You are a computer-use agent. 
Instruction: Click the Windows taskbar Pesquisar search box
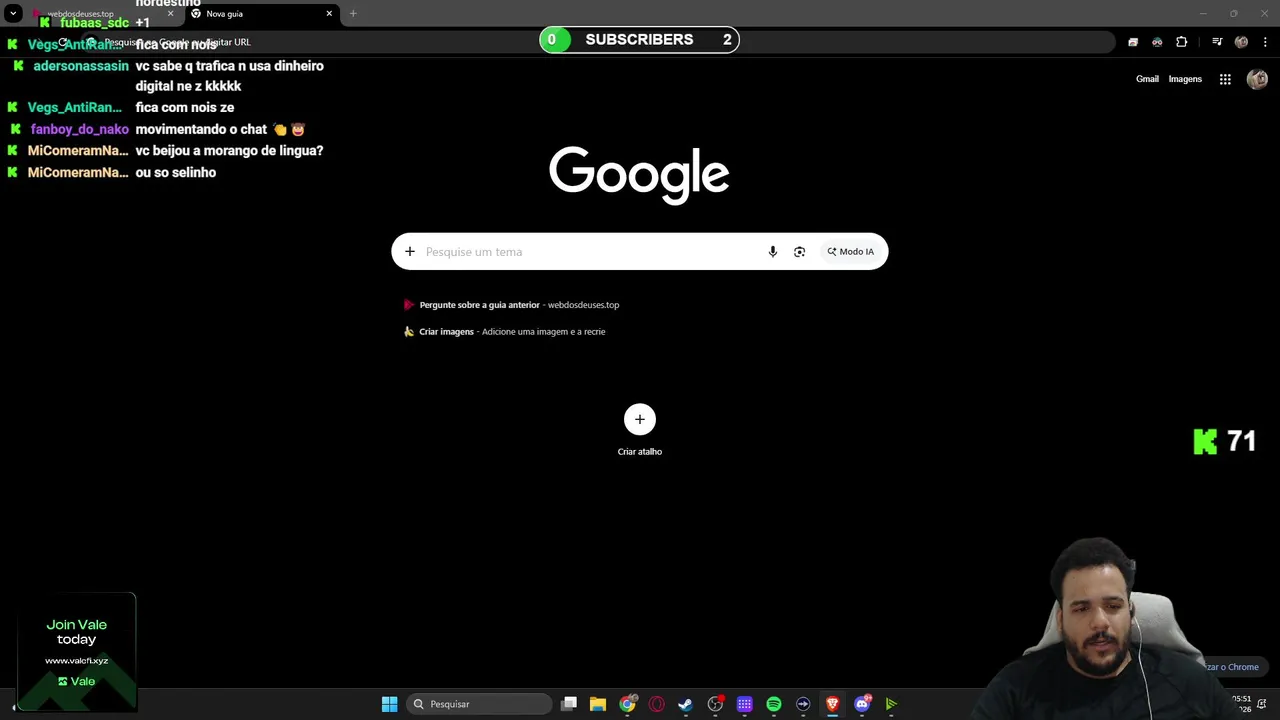pyautogui.click(x=478, y=704)
